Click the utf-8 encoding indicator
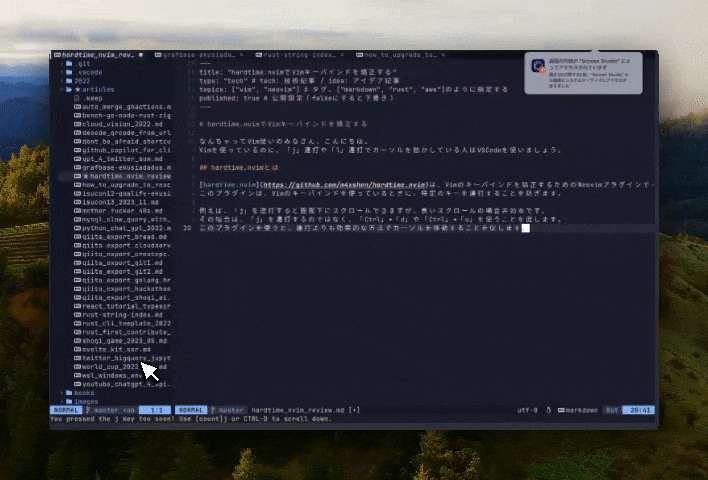708x480 pixels. point(527,410)
